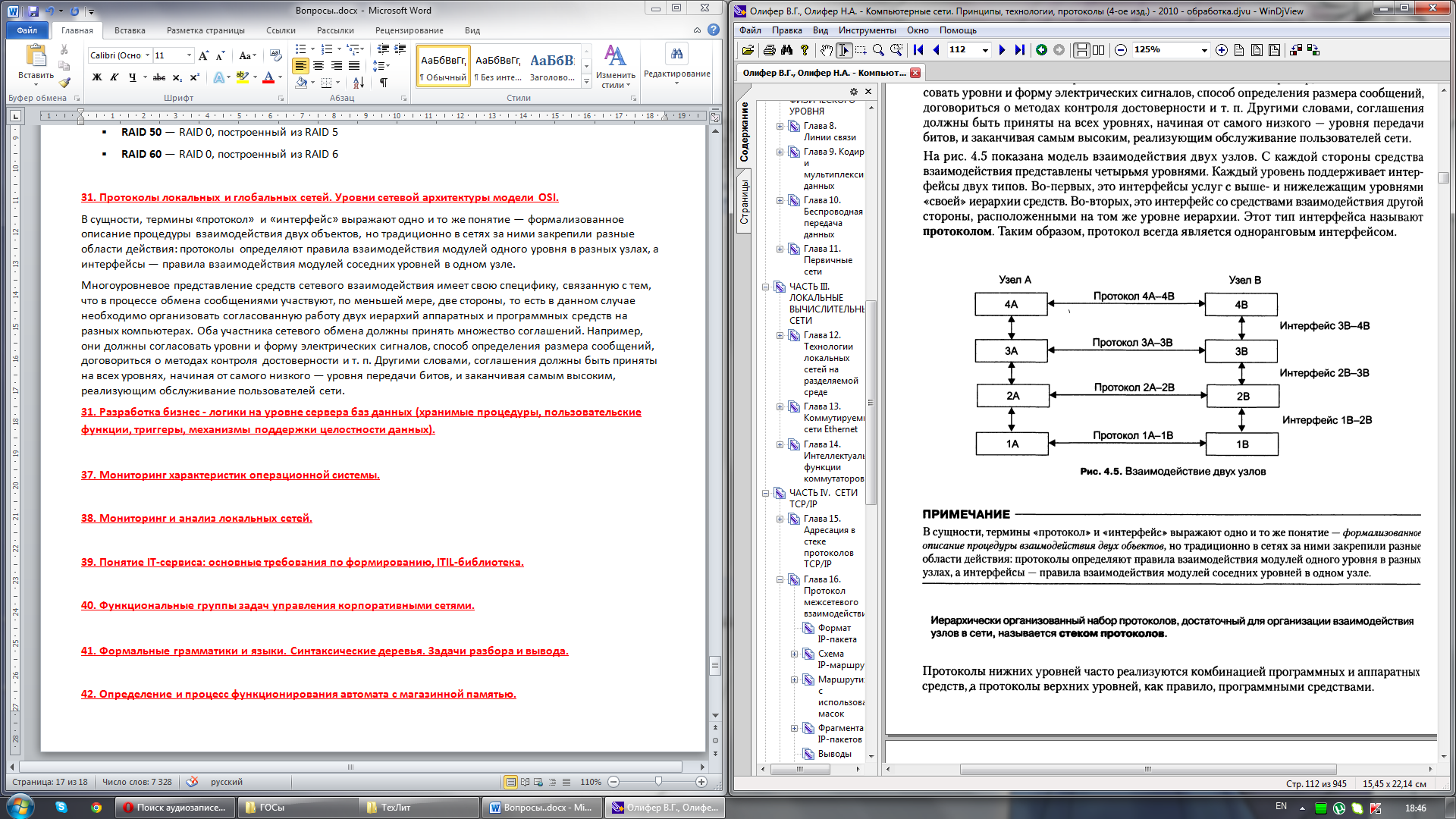Go to last page in WinDjView
The height and width of the screenshot is (819, 1456).
pos(1019,50)
